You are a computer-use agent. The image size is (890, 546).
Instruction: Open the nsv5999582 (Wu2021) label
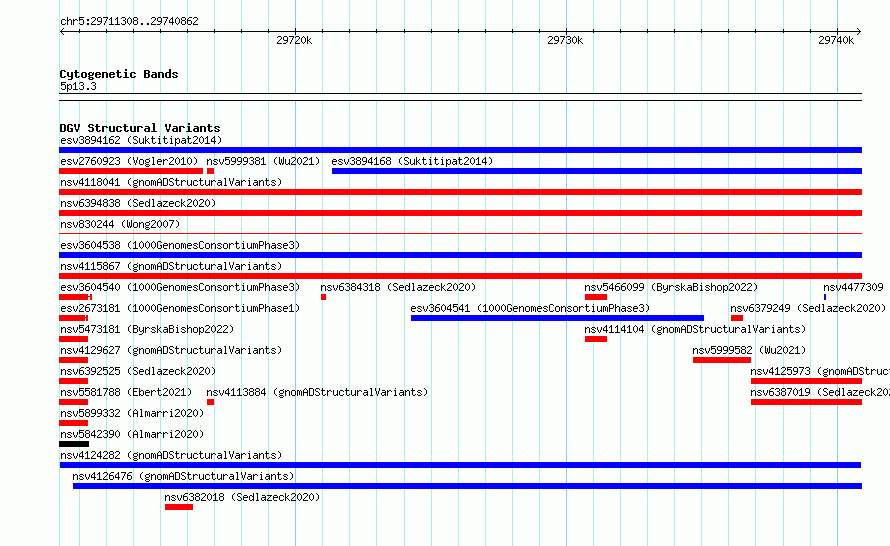pos(749,350)
